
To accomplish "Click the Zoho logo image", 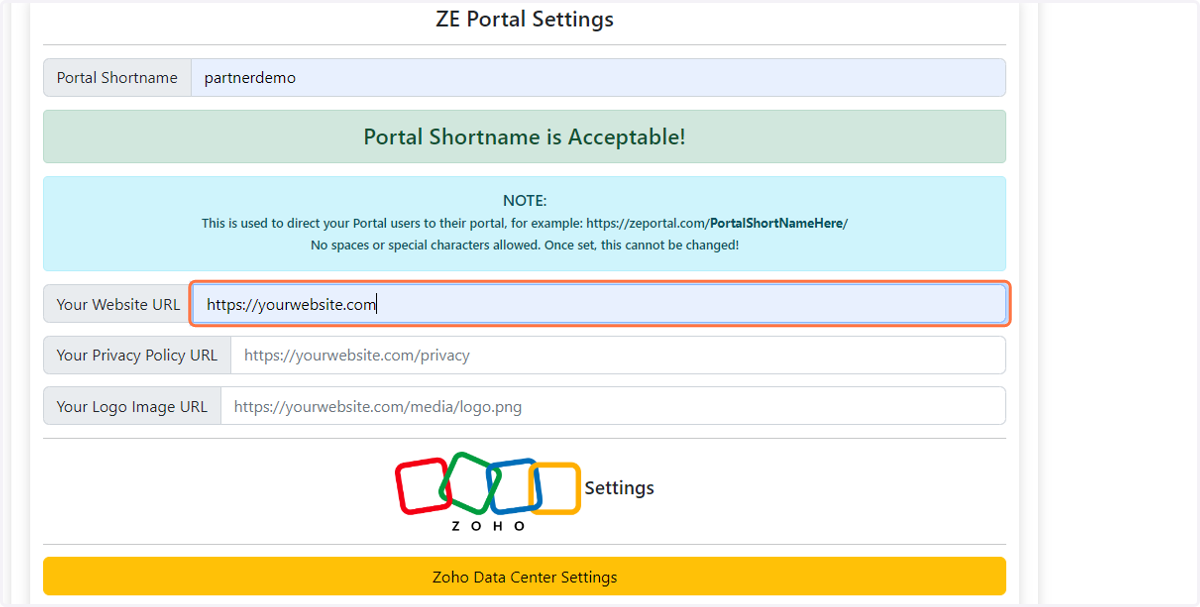I will 488,491.
